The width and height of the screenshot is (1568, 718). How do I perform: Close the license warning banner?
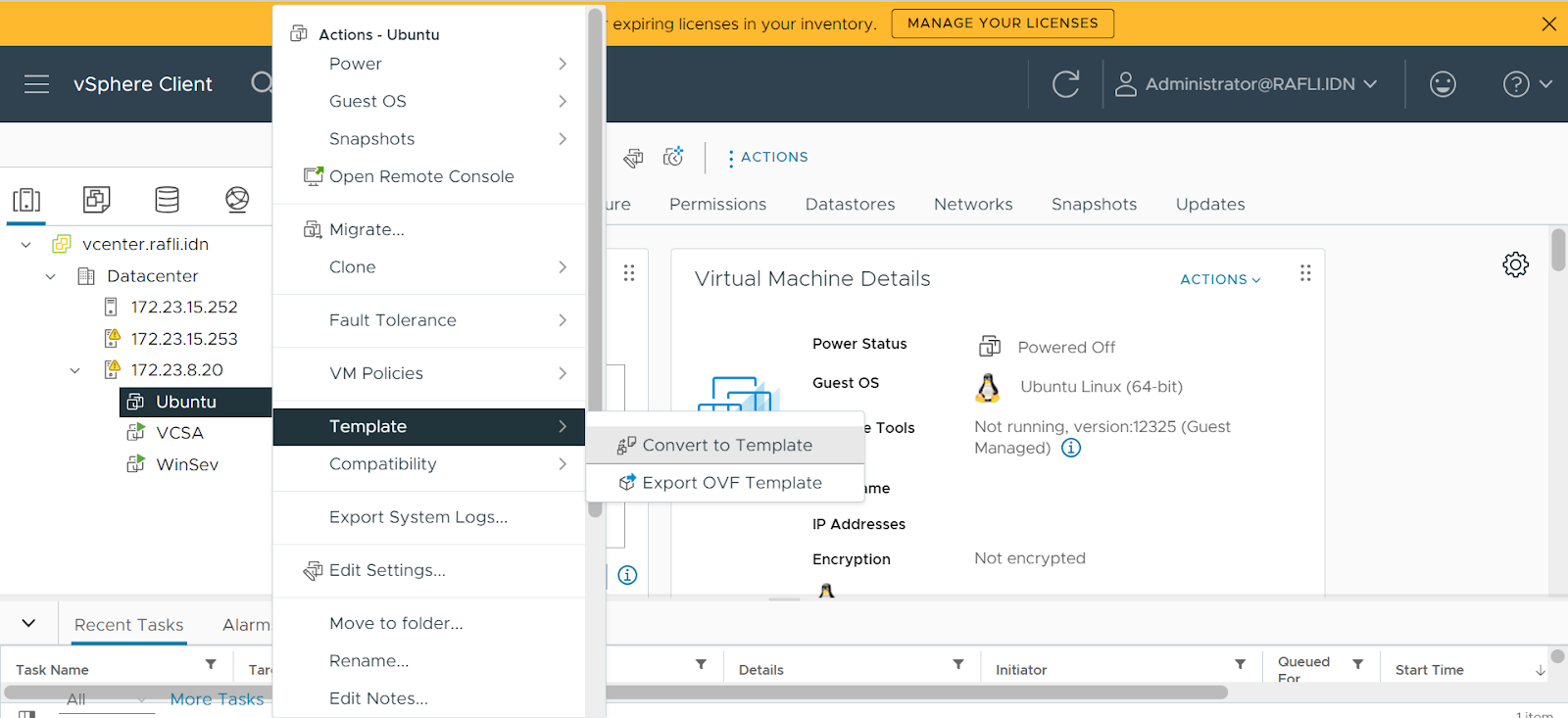pyautogui.click(x=1548, y=24)
